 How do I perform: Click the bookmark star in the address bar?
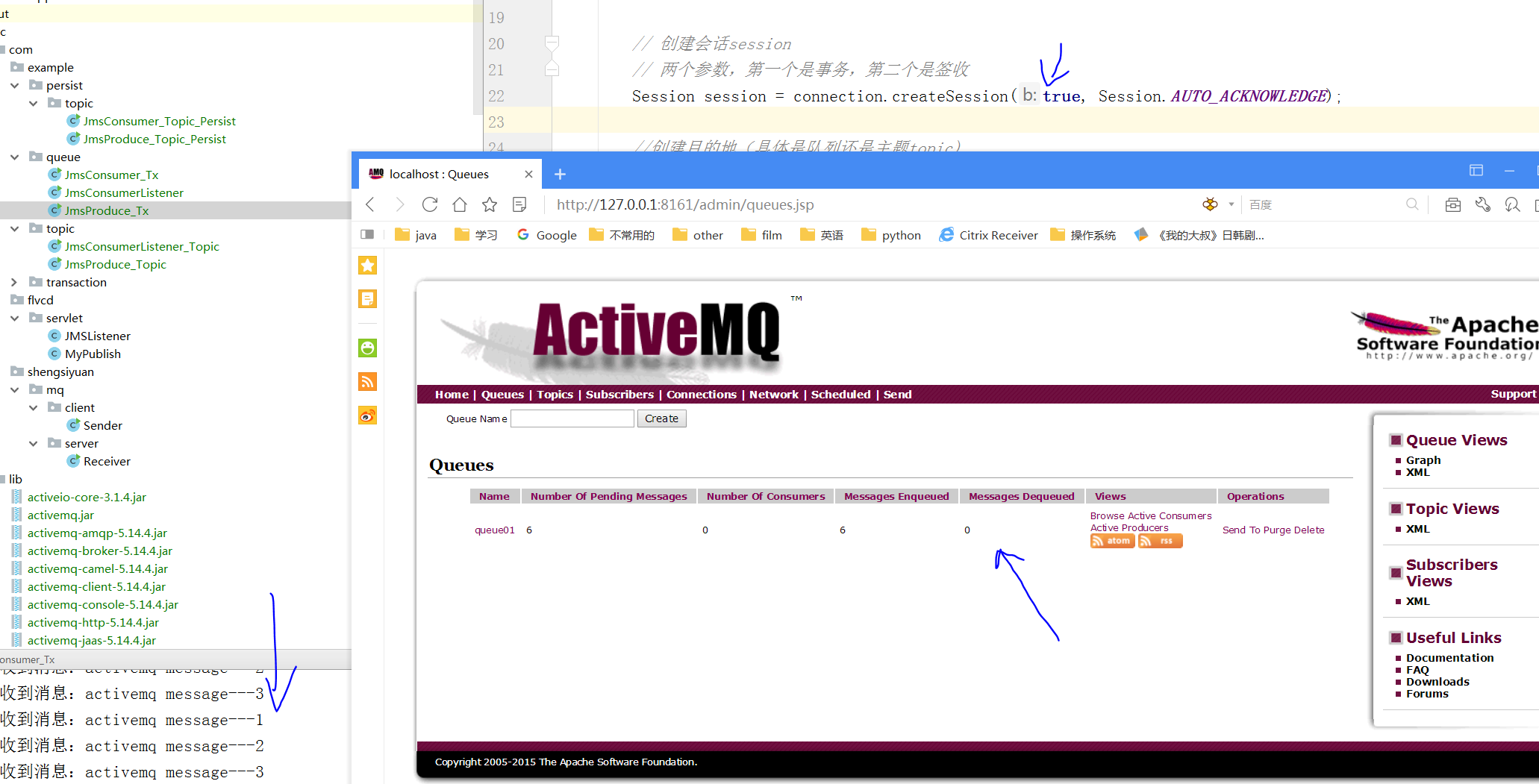coord(489,204)
